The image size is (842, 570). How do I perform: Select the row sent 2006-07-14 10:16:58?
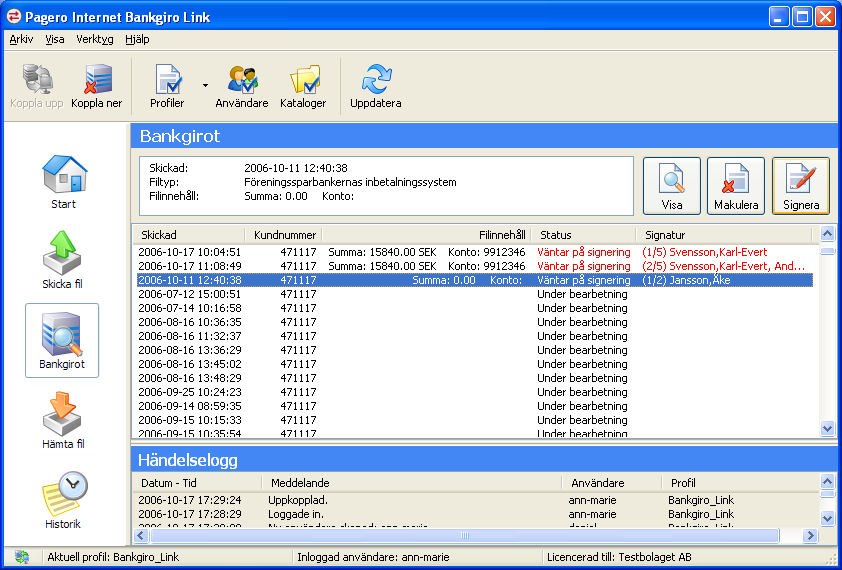click(x=473, y=308)
